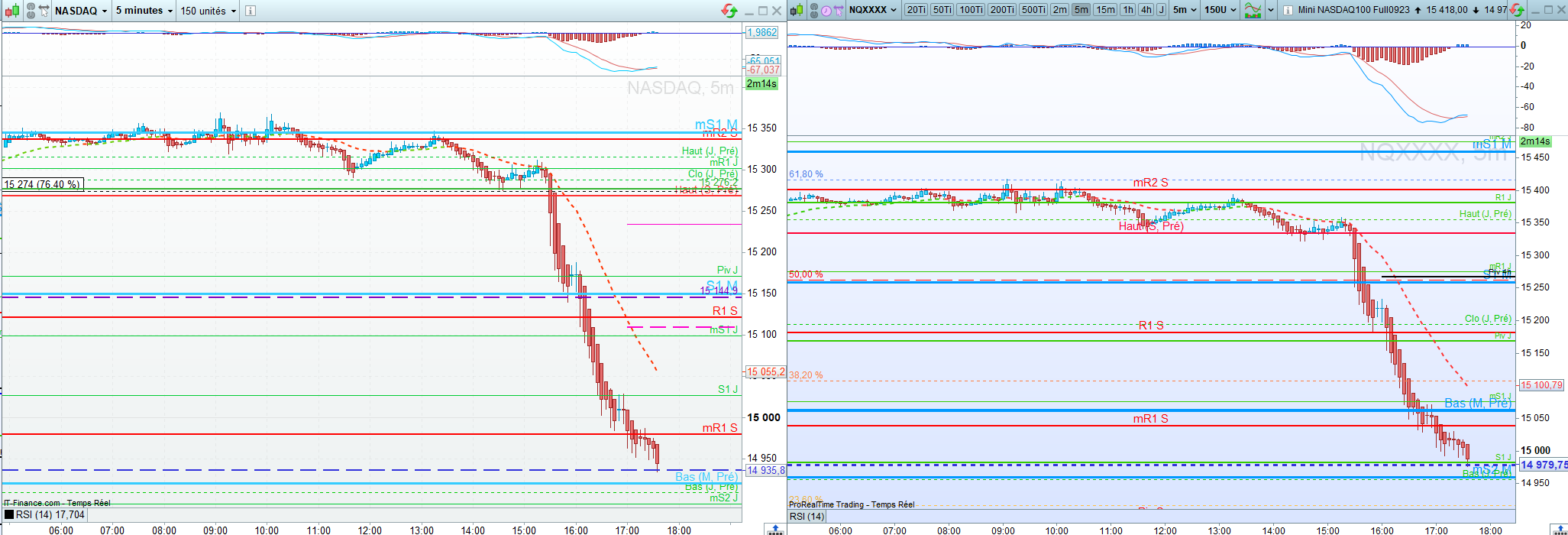Click the red-green refresh arrows on left chart

coord(729,11)
